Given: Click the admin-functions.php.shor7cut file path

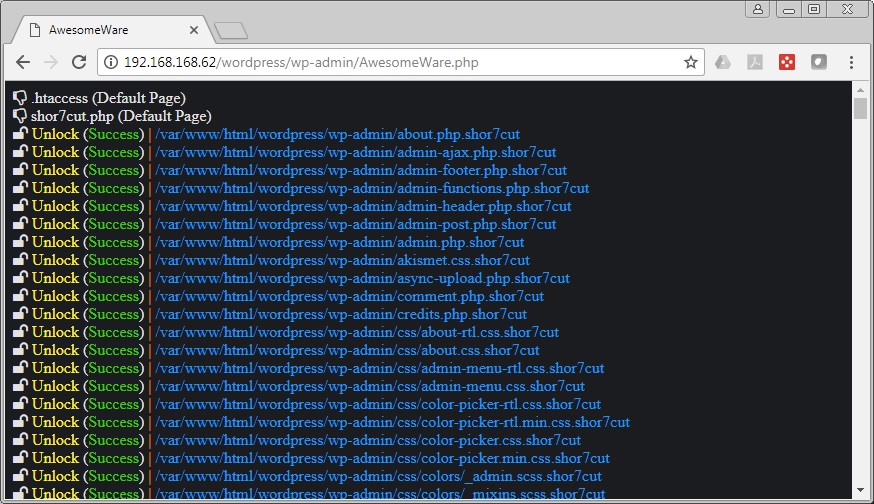Looking at the screenshot, I should [x=372, y=188].
